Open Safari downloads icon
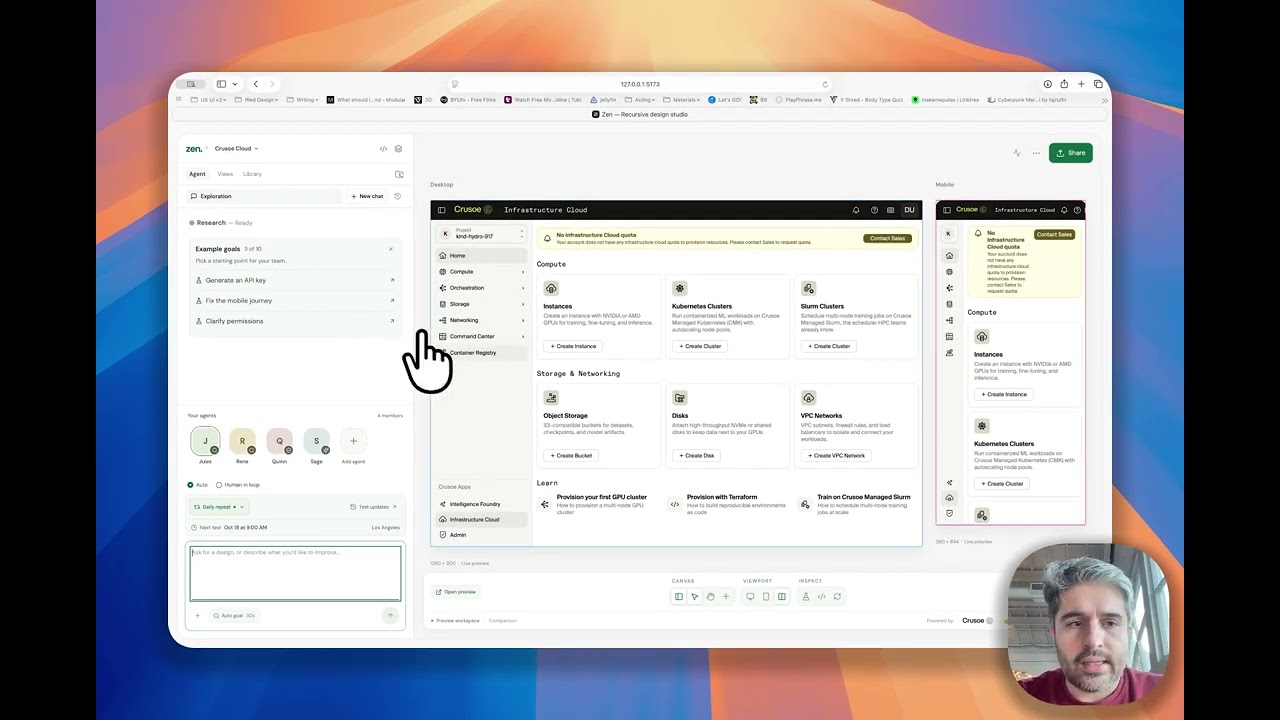Screen dimensions: 1280x720 pyautogui.click(x=1047, y=84)
